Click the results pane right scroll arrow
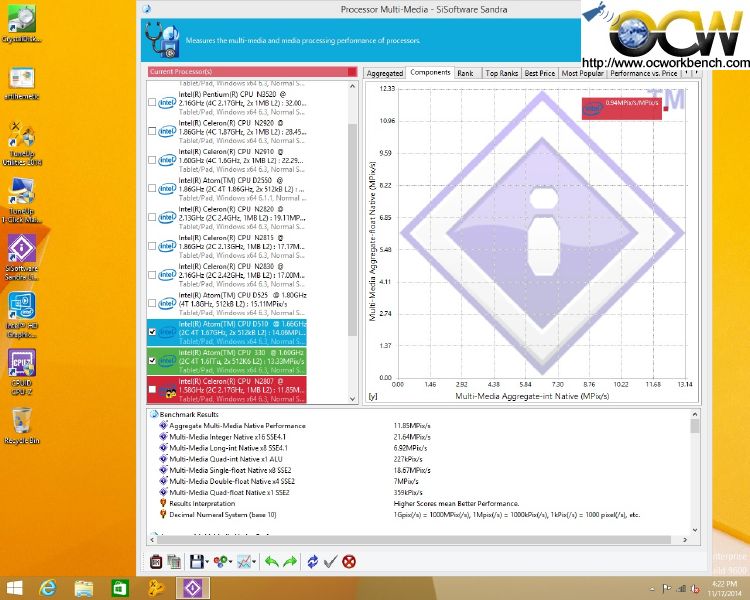Image resolution: width=750 pixels, height=600 pixels. 685,540
